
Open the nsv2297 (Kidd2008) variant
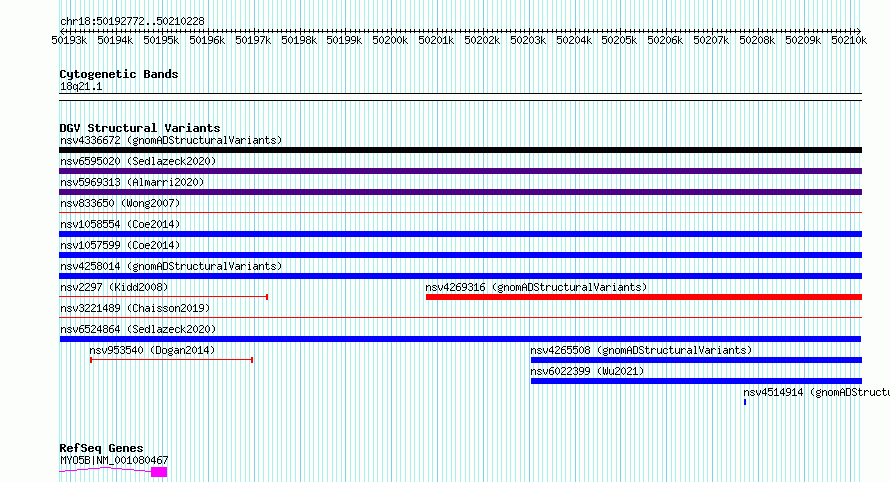pyautogui.click(x=114, y=287)
